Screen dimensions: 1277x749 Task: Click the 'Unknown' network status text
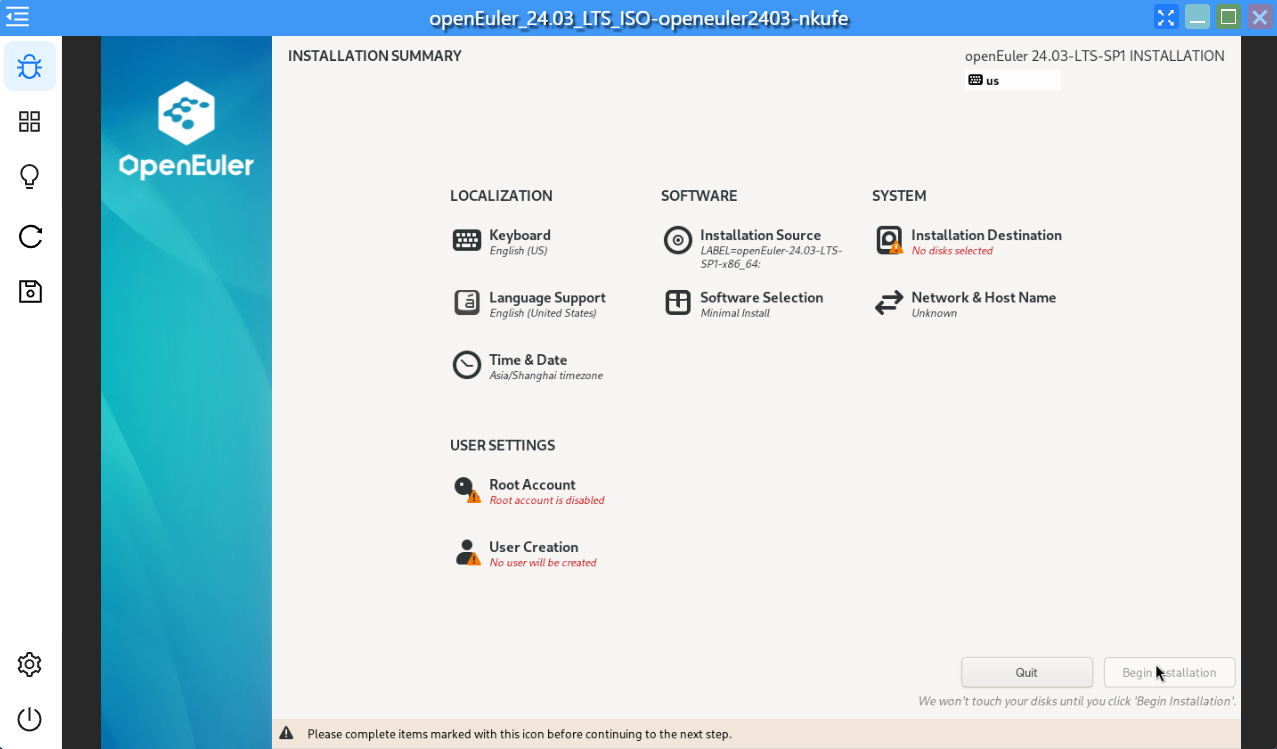tap(934, 313)
